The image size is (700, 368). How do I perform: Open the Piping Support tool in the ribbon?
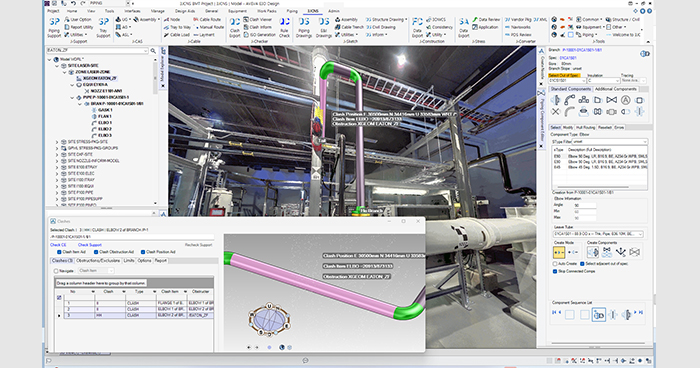(x=54, y=27)
